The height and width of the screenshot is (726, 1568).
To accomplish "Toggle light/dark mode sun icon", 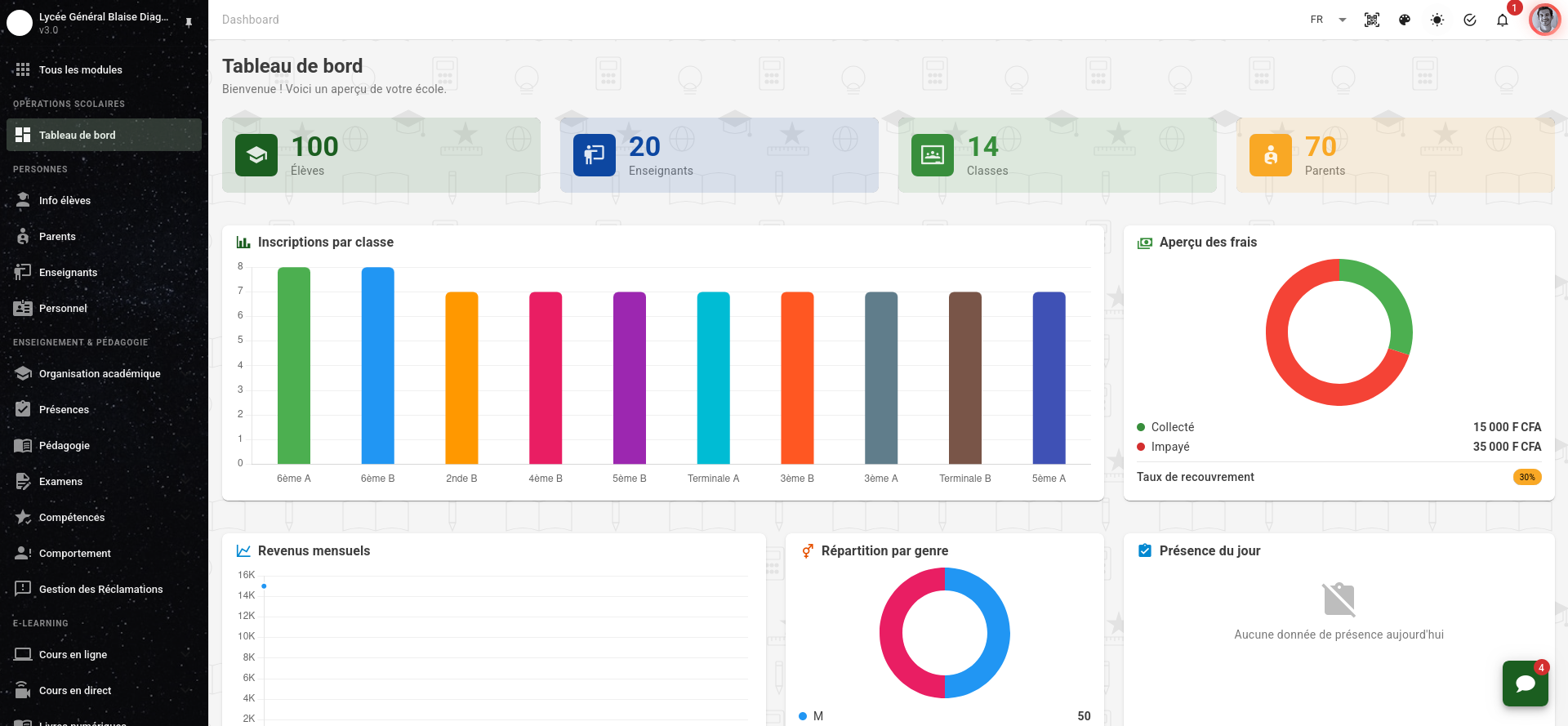I will [x=1437, y=20].
